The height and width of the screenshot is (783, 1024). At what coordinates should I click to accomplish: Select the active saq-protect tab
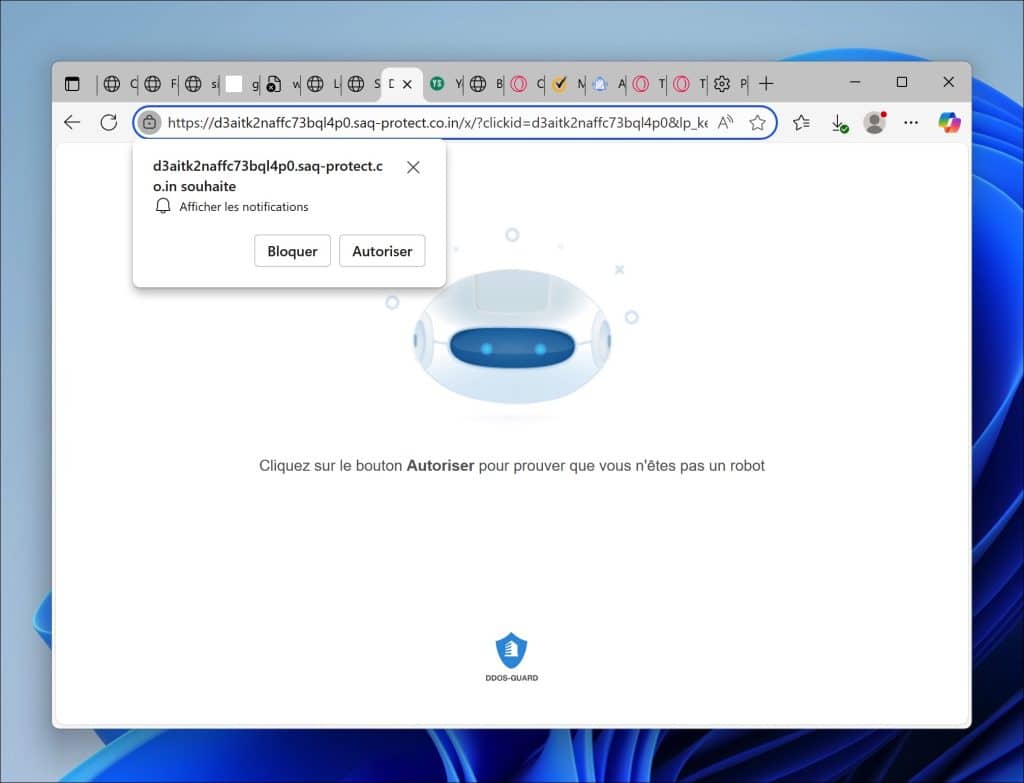(390, 84)
